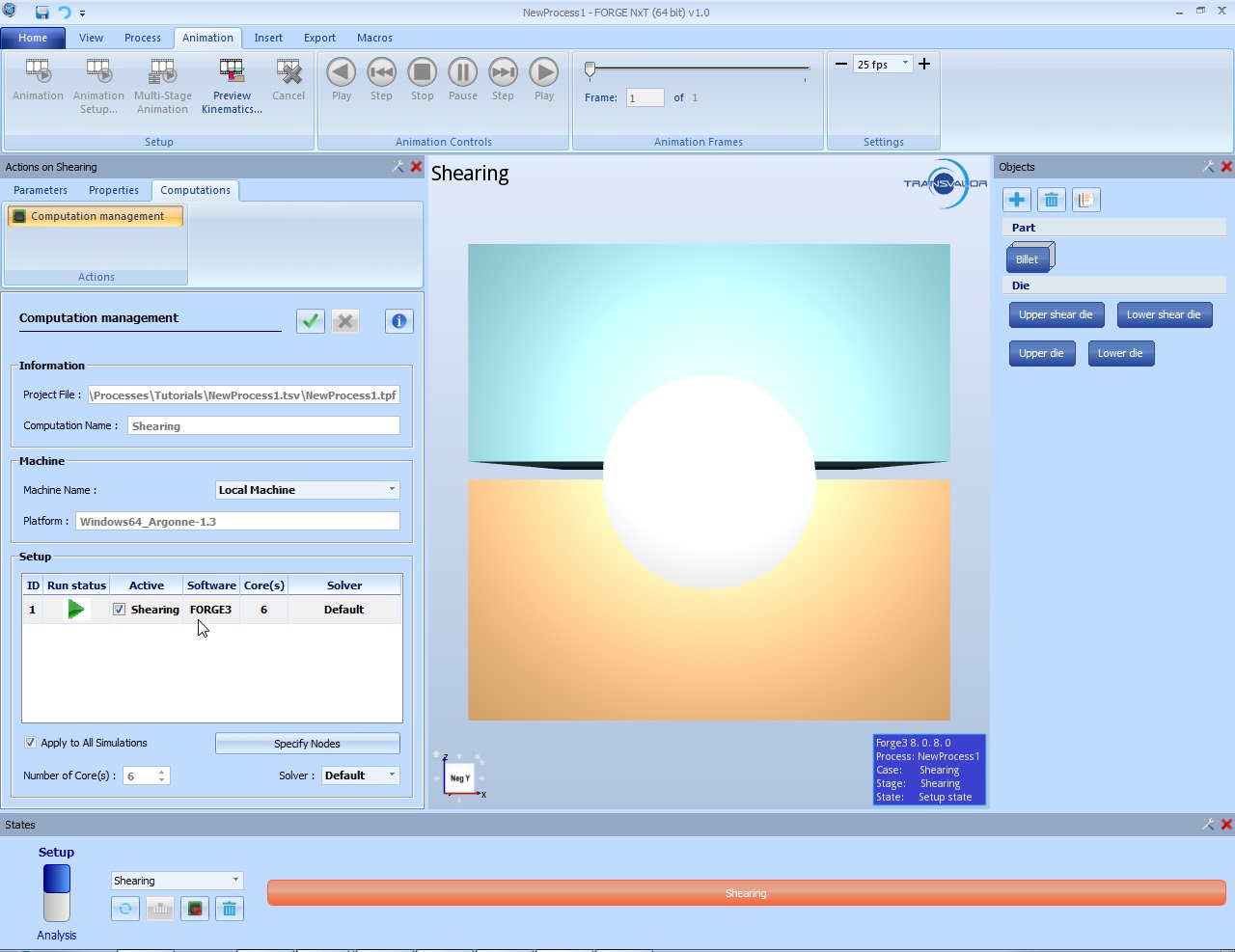
Task: Click the copy objects icon
Action: 1086,200
